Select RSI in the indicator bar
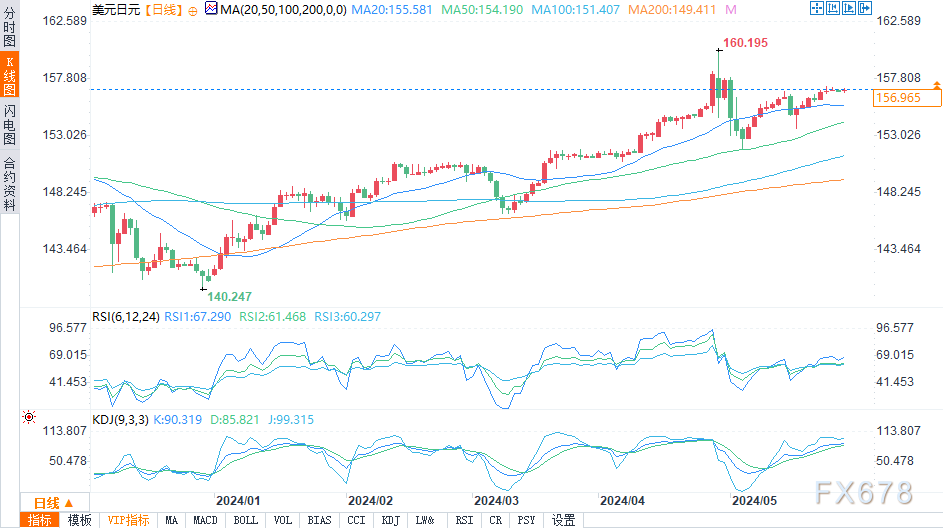 tap(464, 520)
